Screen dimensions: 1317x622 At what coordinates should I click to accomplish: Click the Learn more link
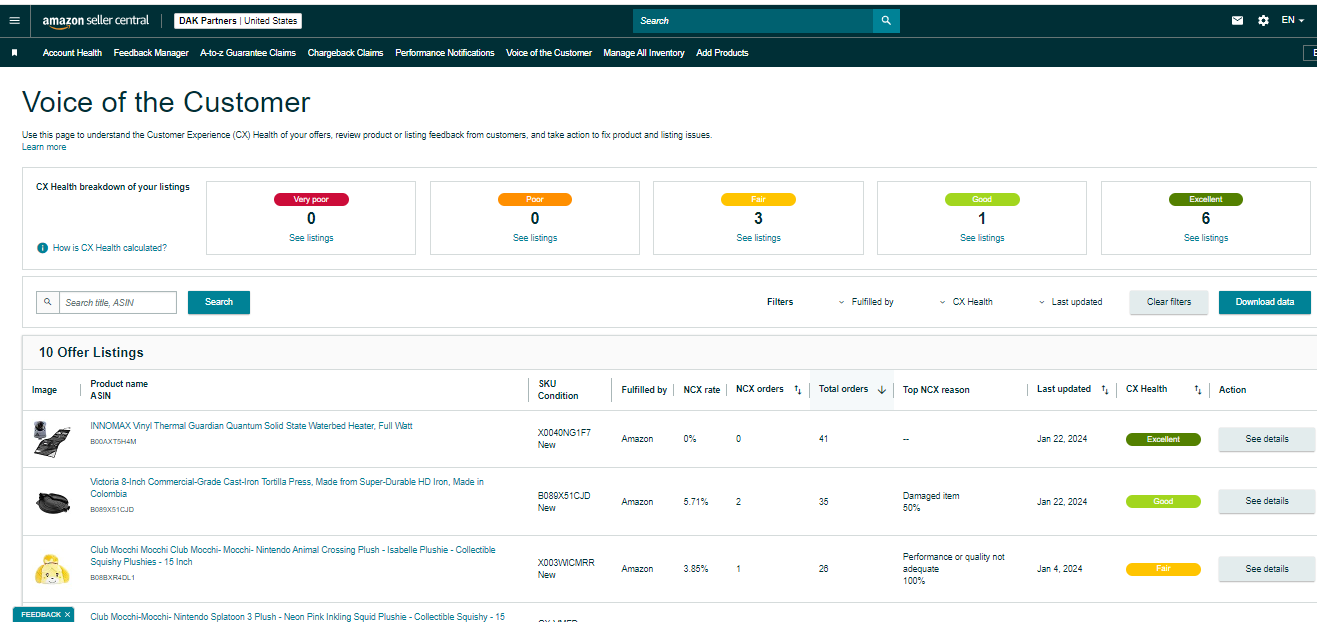point(44,147)
